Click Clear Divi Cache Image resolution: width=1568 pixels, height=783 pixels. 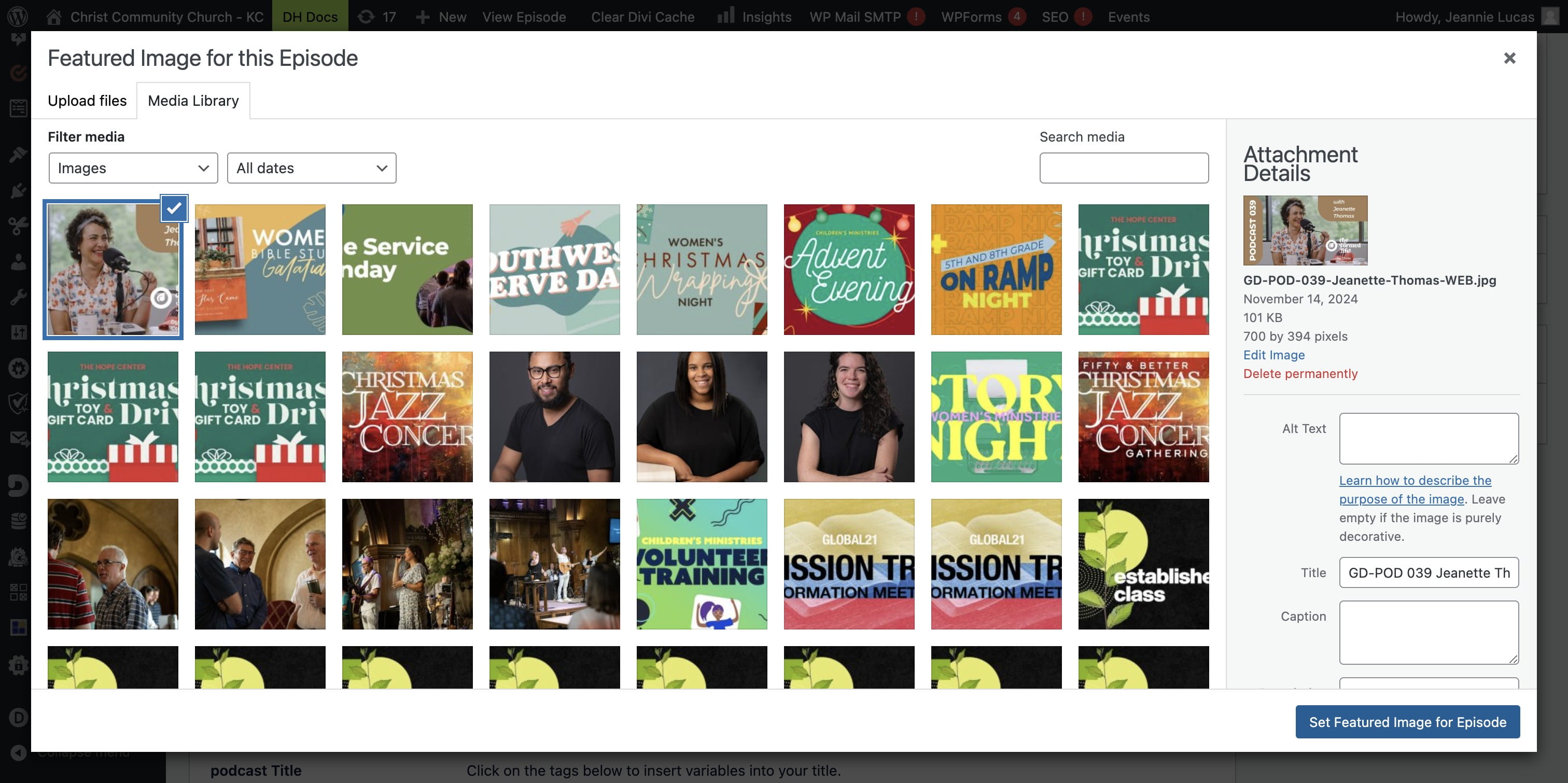[x=643, y=17]
